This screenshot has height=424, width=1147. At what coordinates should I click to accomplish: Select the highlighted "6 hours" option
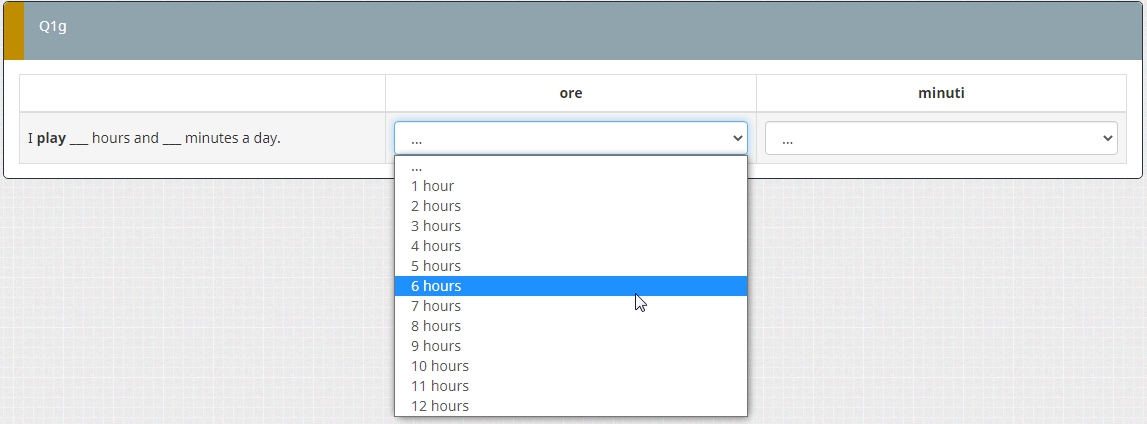click(436, 286)
